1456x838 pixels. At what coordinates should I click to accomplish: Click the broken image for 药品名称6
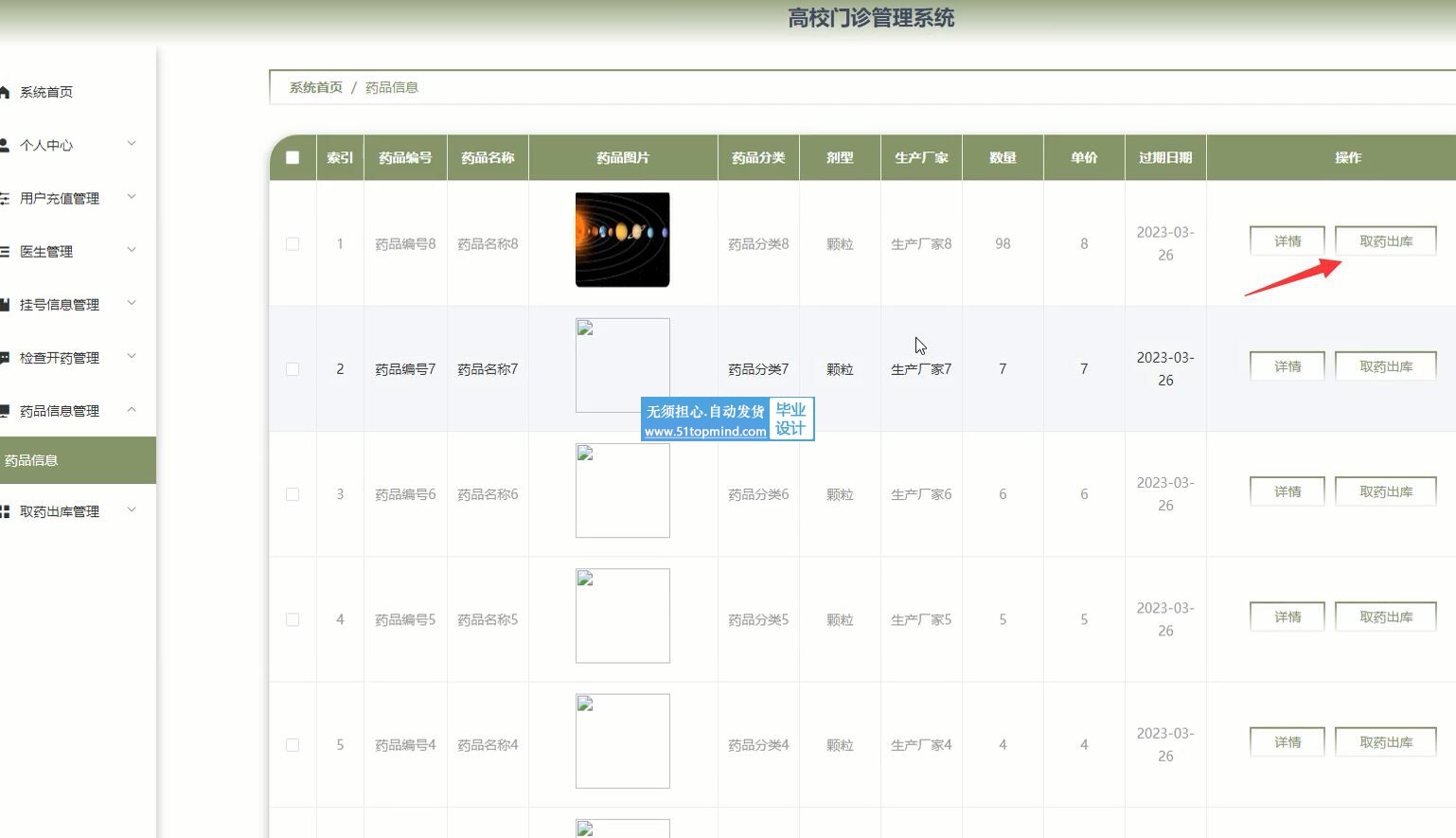tap(623, 490)
